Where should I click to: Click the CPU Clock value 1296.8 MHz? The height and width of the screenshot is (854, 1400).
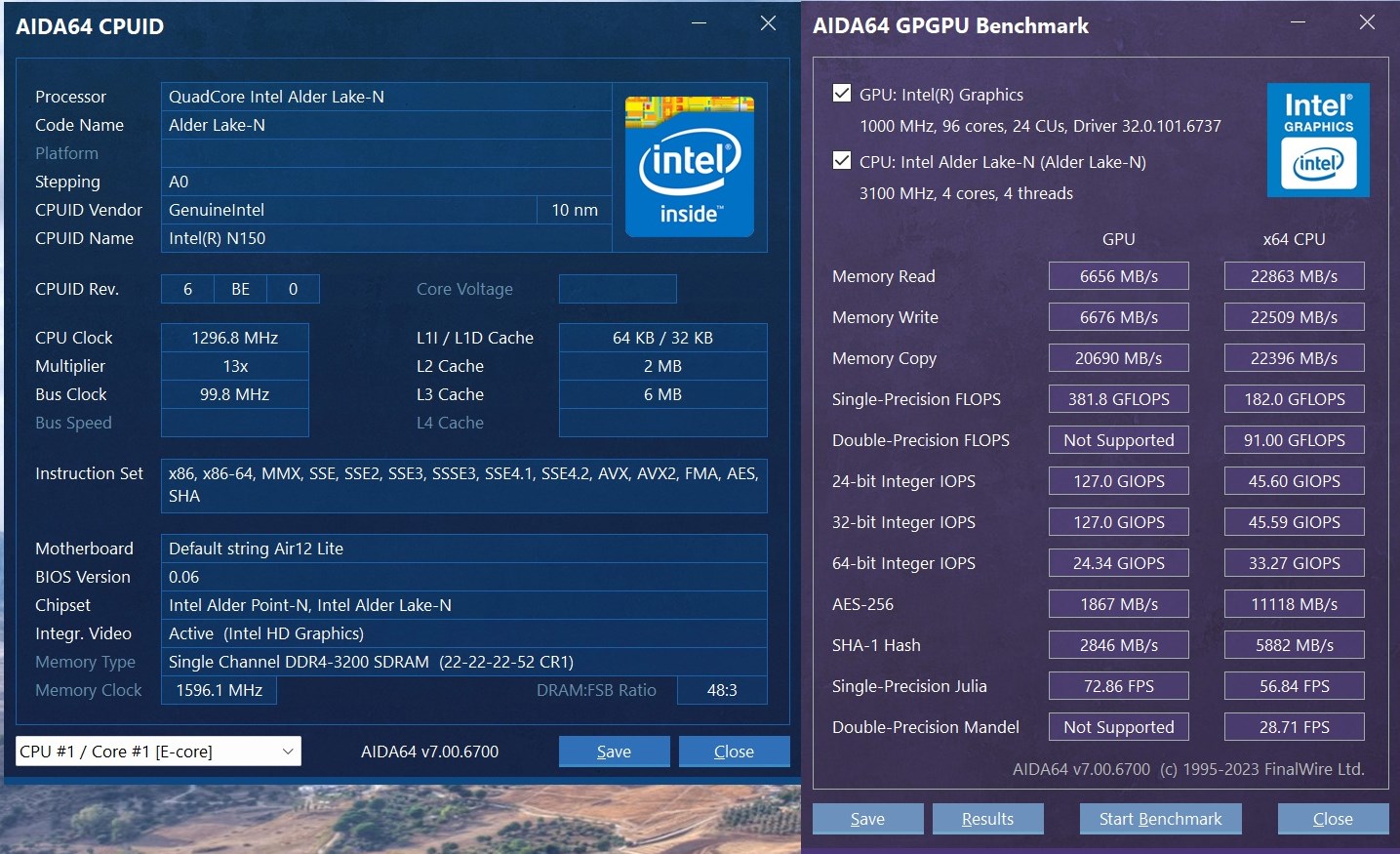pos(235,338)
